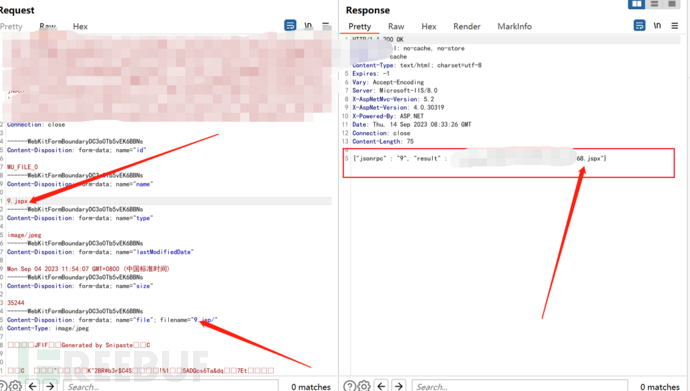Click the Response search input field
Viewport: 690px width, 391px height.
tap(520, 386)
